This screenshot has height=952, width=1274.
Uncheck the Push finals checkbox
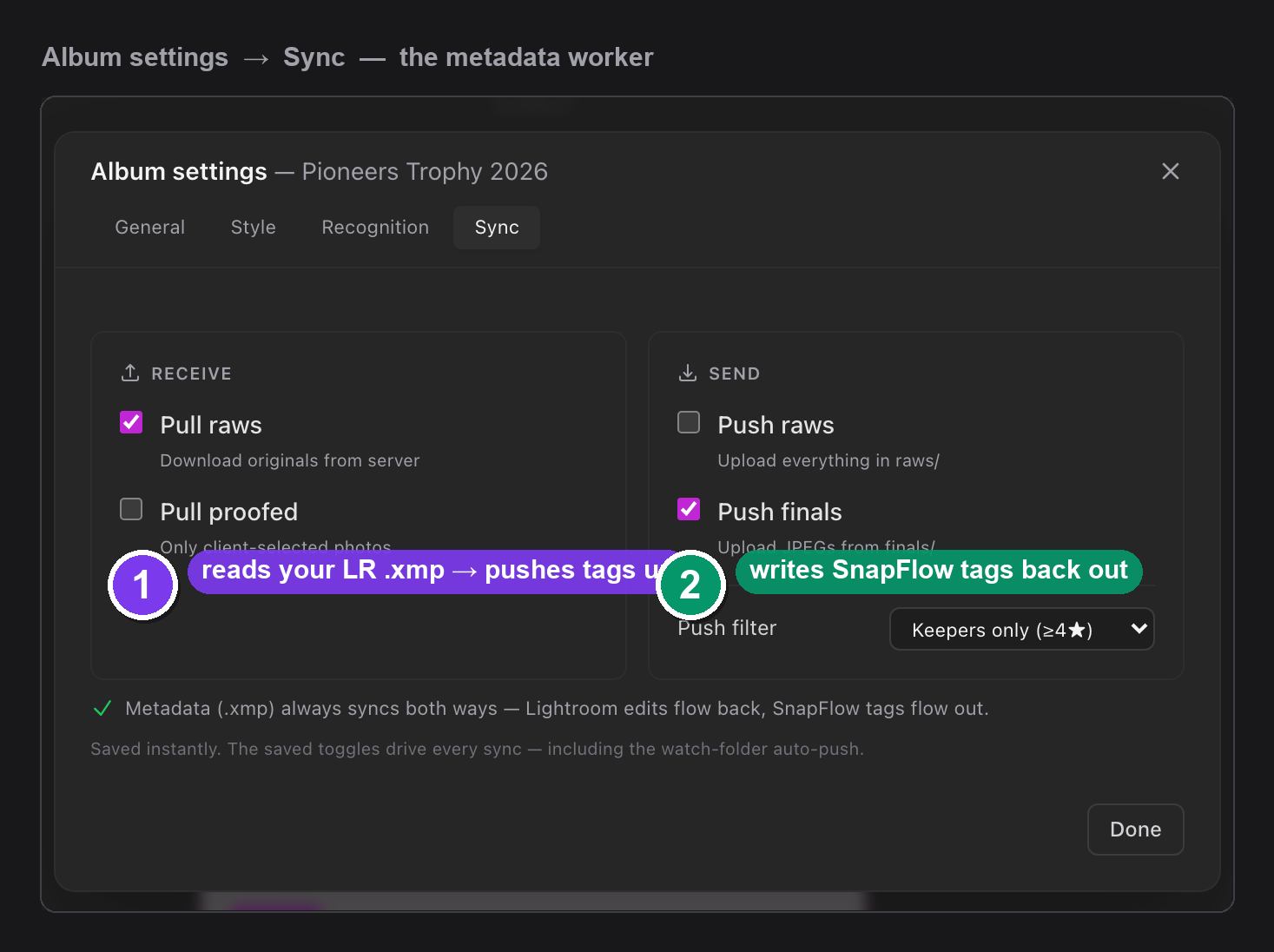[x=689, y=509]
